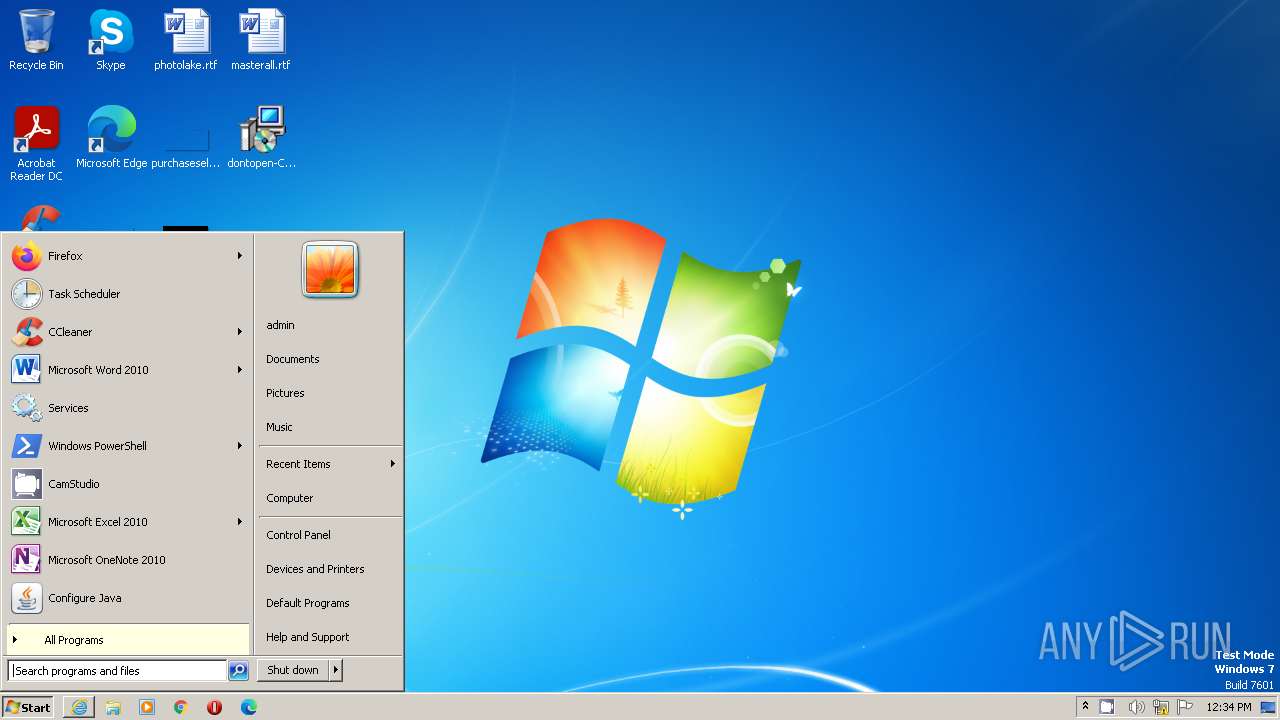Open Microsoft Edge desktop shortcut
Viewport: 1280px width, 720px height.
point(111,138)
